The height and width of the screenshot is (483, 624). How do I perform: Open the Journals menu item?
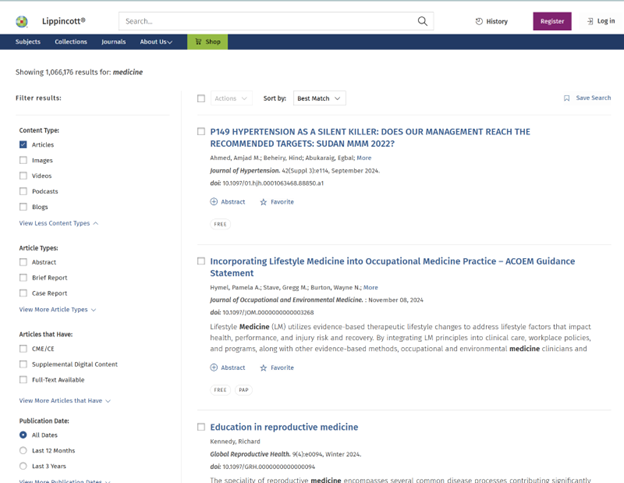coord(113,42)
